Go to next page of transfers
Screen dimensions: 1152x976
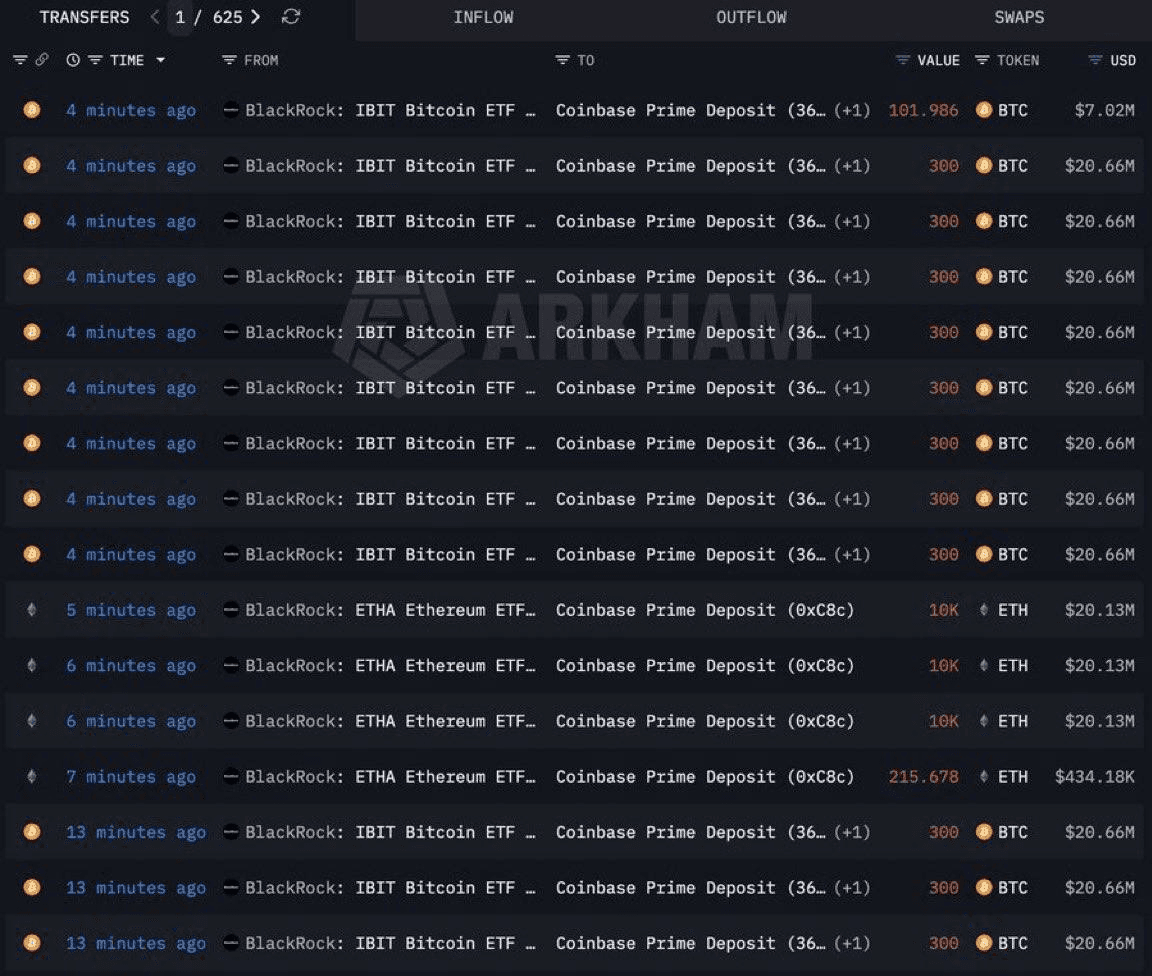(x=256, y=17)
